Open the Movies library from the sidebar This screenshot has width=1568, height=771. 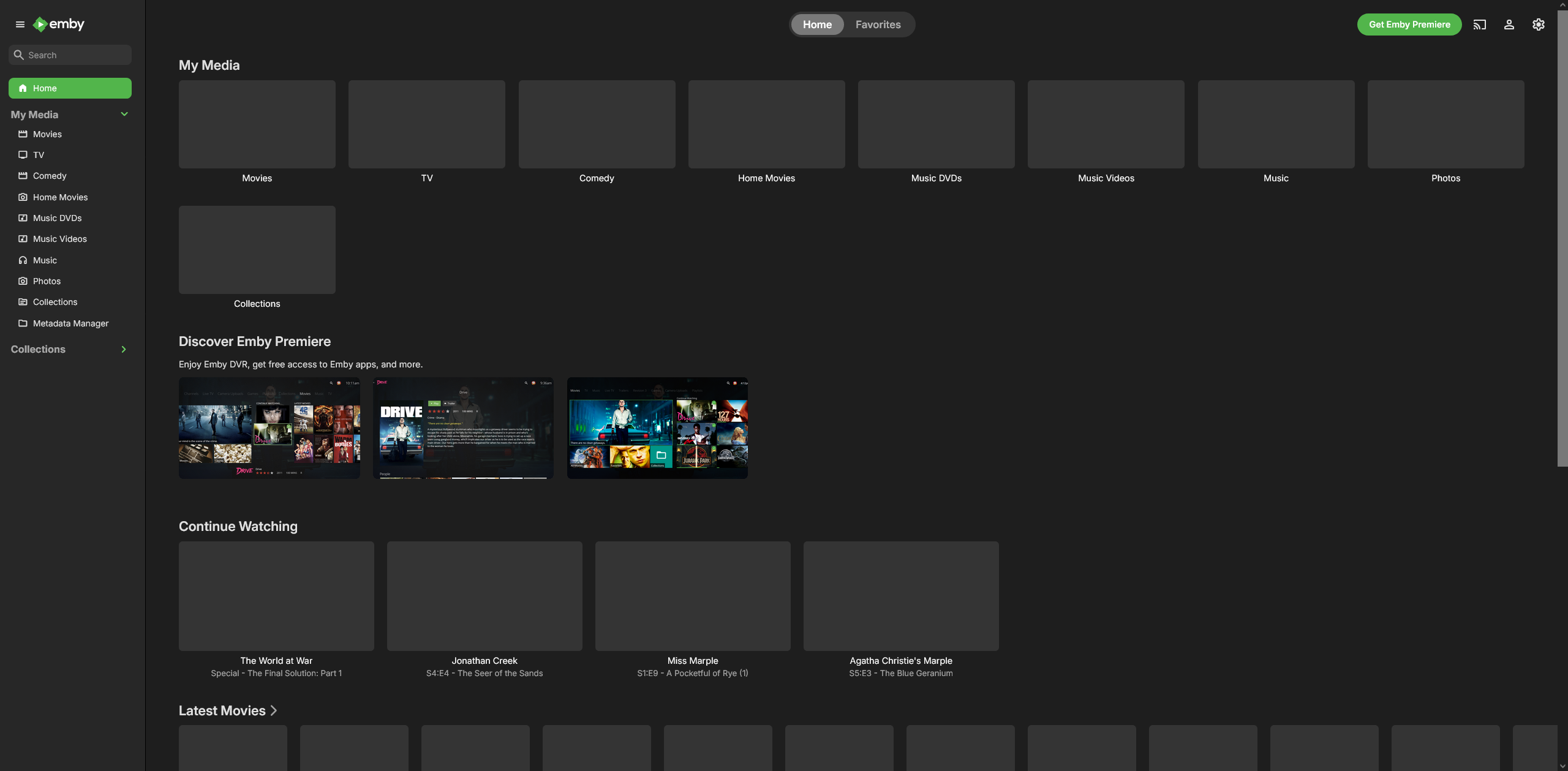47,134
